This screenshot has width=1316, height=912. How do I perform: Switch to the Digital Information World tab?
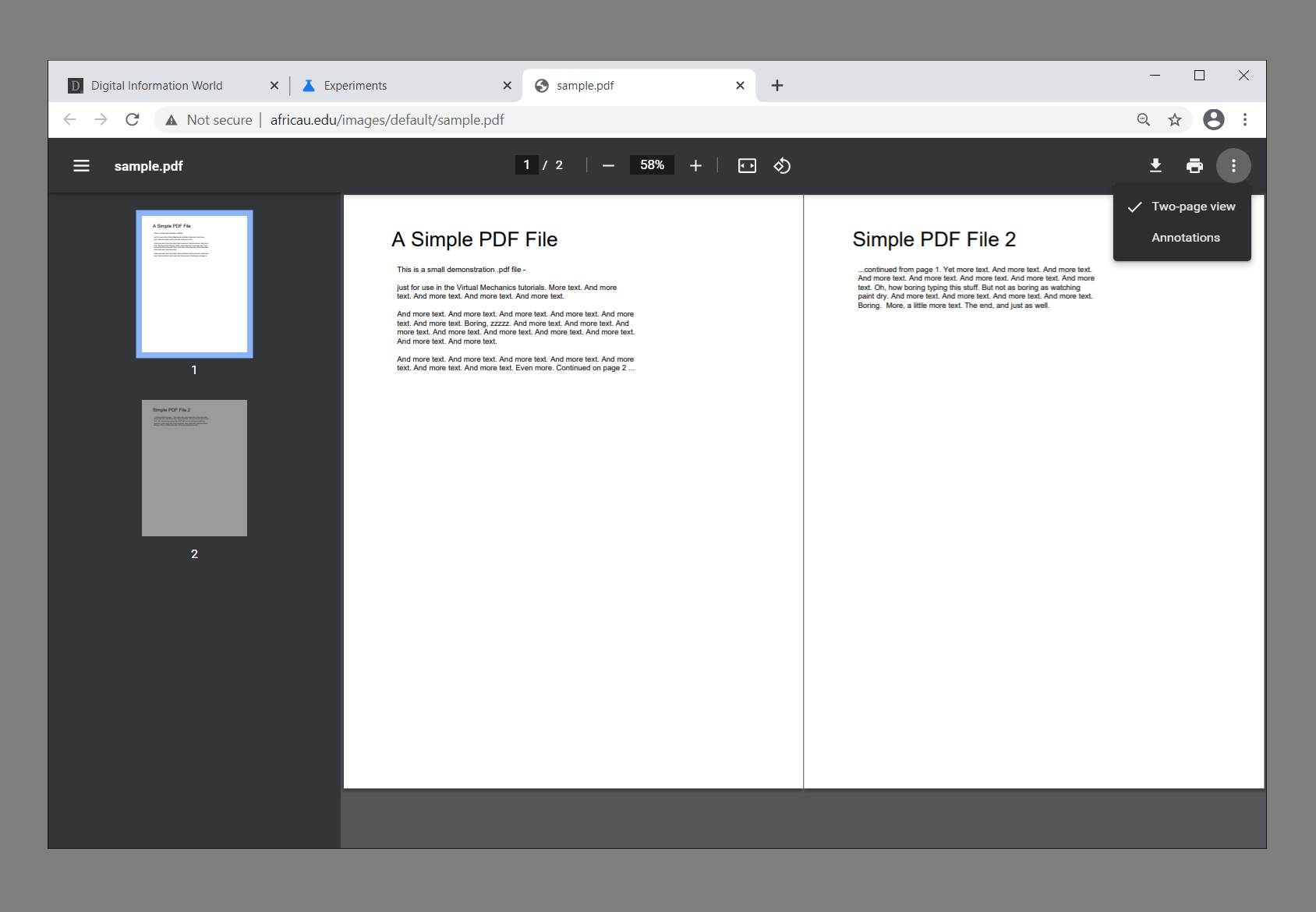click(x=156, y=85)
